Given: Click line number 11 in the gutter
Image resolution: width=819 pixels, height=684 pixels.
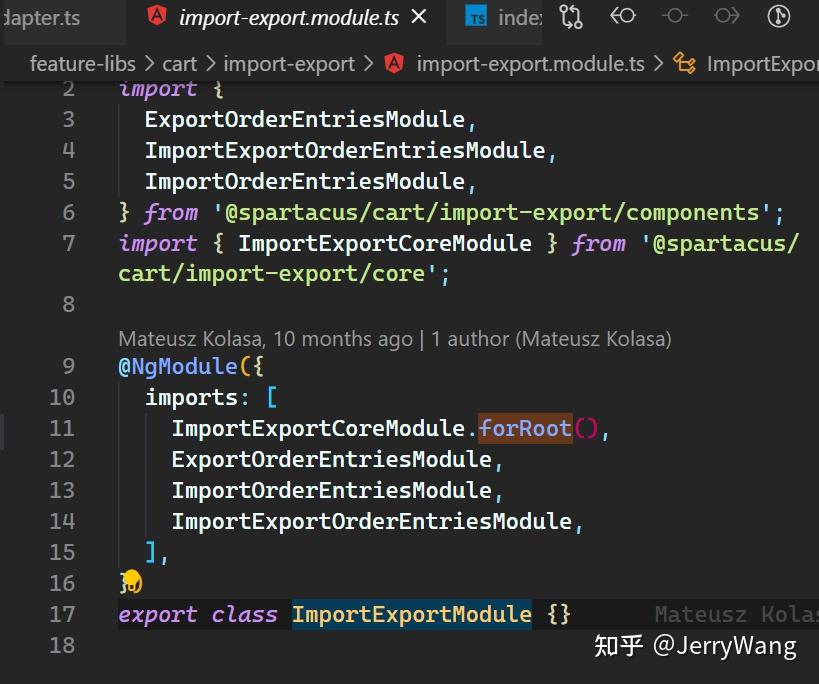Looking at the screenshot, I should pyautogui.click(x=62, y=428).
